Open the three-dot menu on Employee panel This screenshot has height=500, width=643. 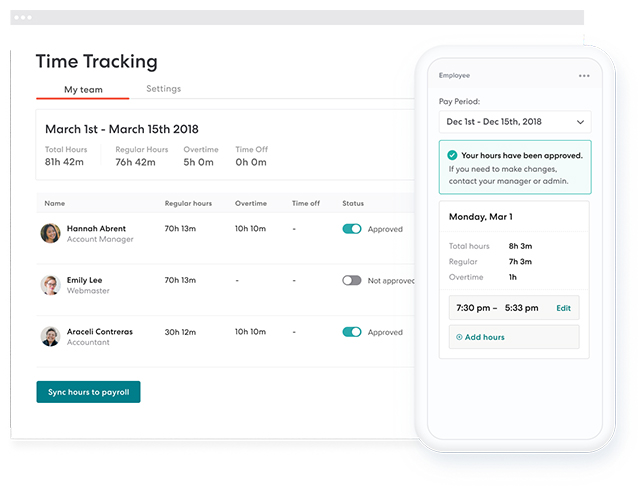click(584, 76)
